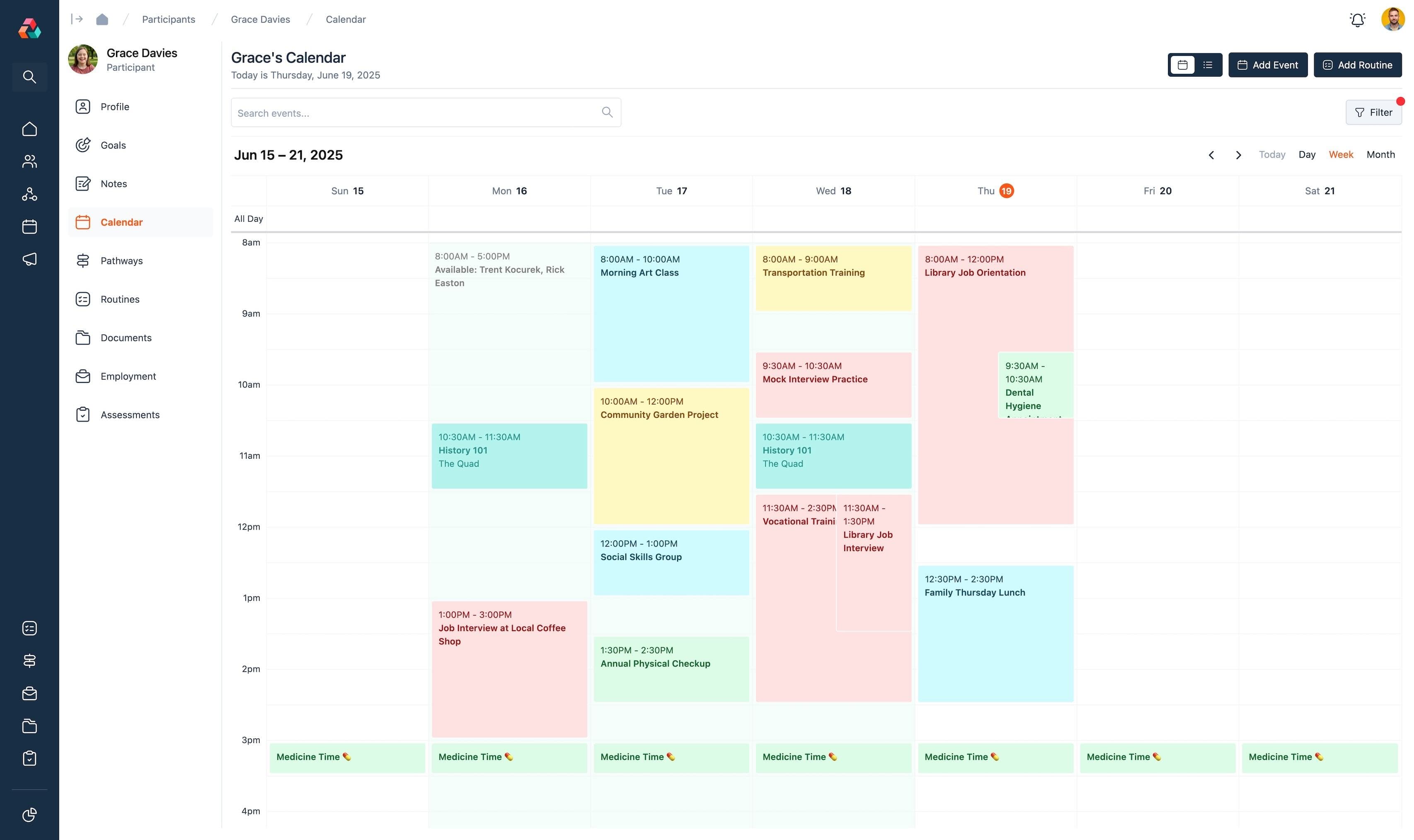Open Participants from the breadcrumb

point(168,19)
